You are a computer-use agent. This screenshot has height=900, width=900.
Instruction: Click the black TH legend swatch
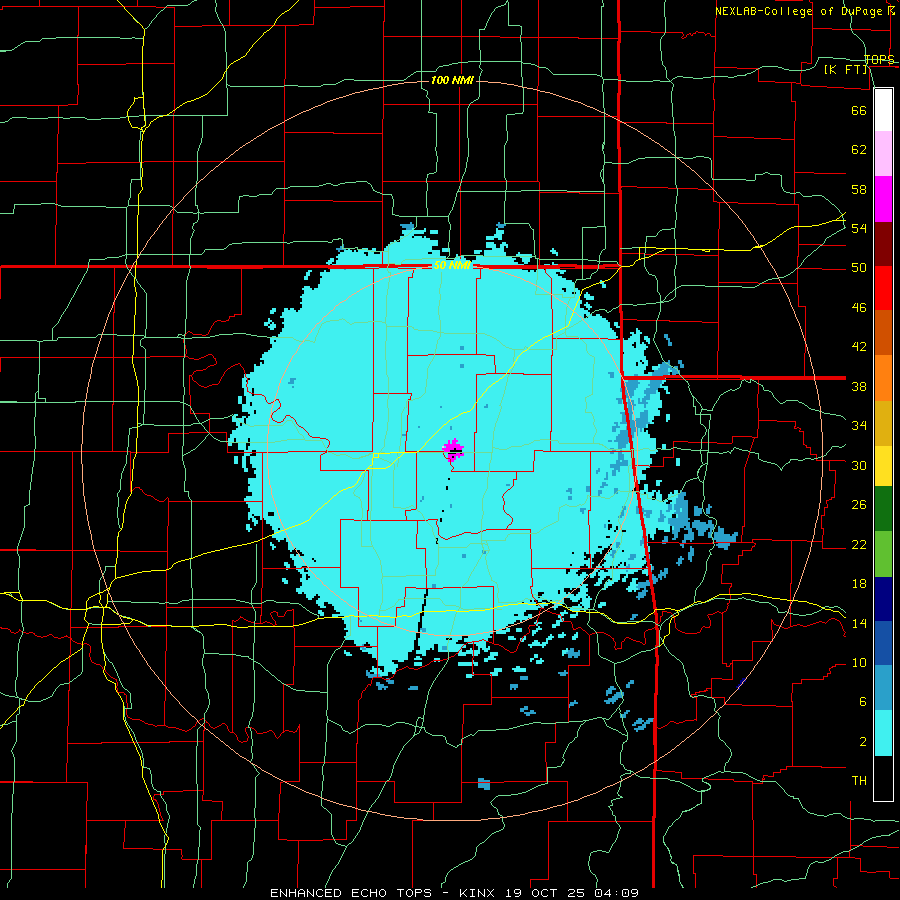click(883, 778)
